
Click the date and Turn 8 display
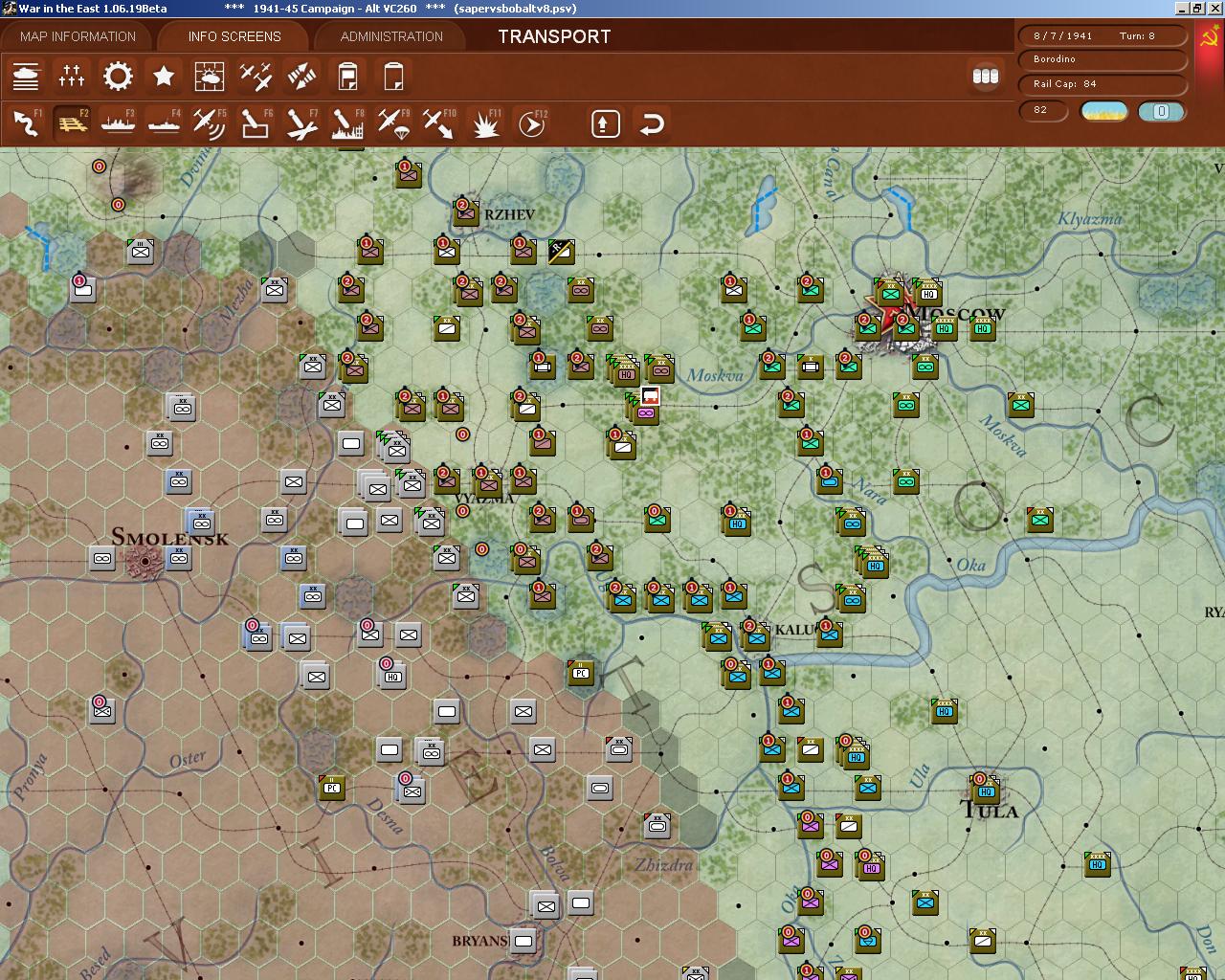1102,35
